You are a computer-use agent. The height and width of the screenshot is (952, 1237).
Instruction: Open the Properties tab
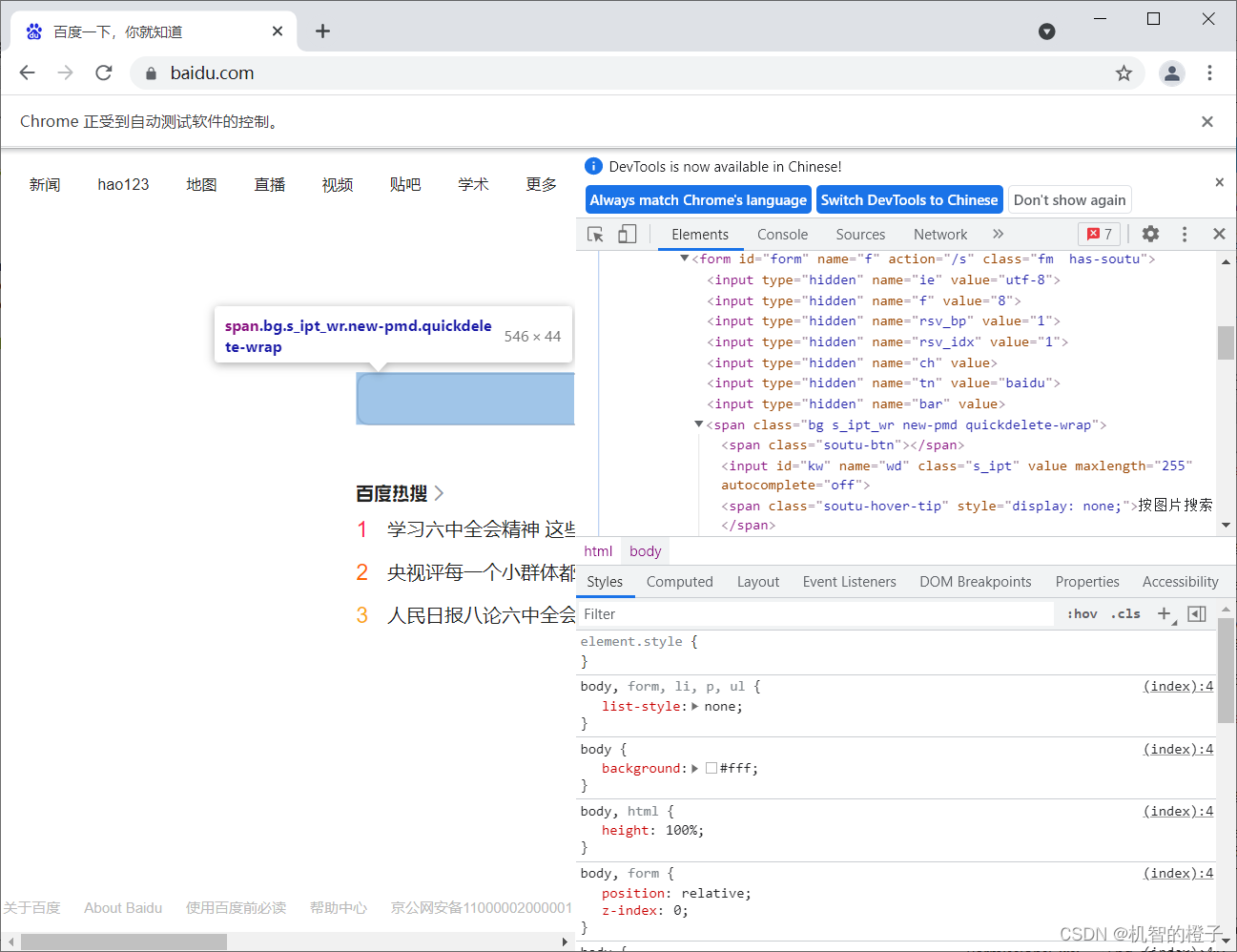[x=1087, y=582]
